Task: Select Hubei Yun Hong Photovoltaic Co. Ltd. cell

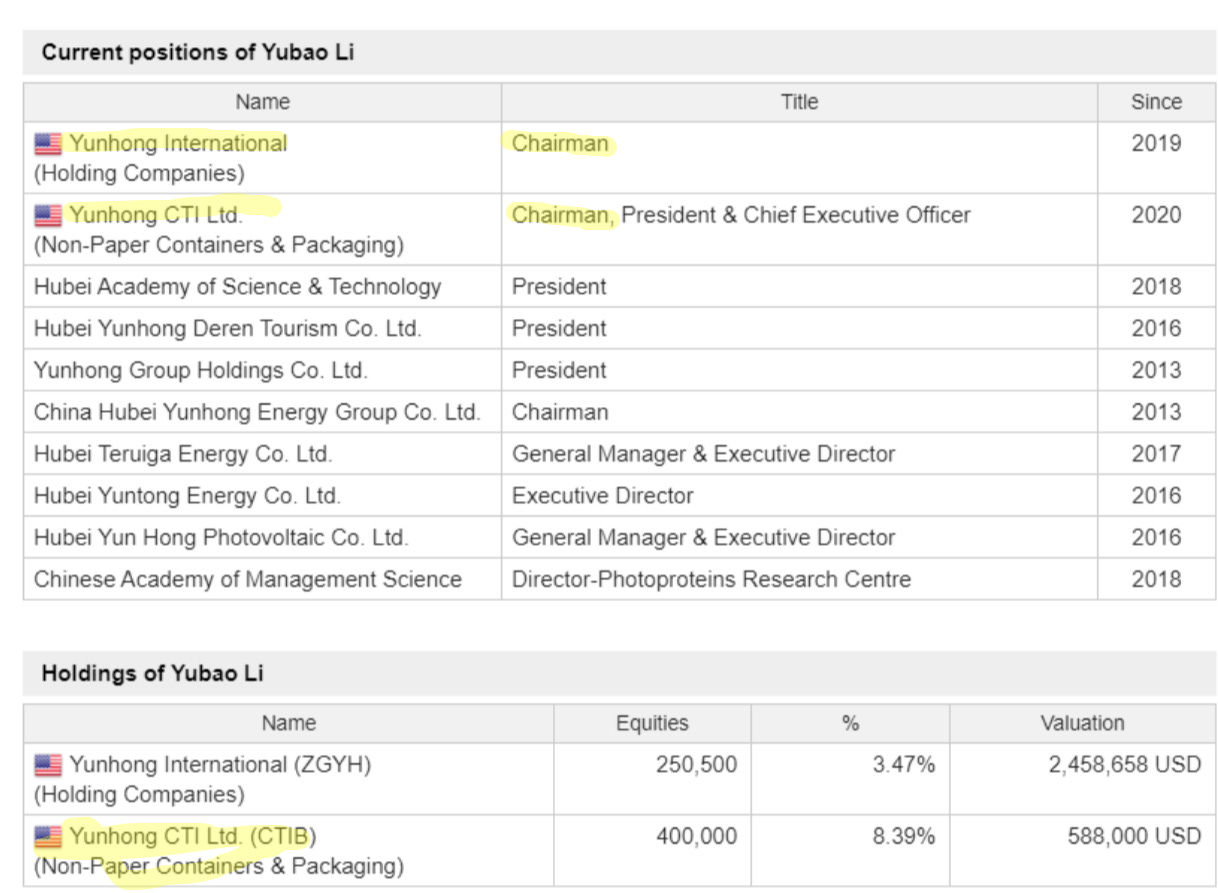Action: [x=262, y=538]
